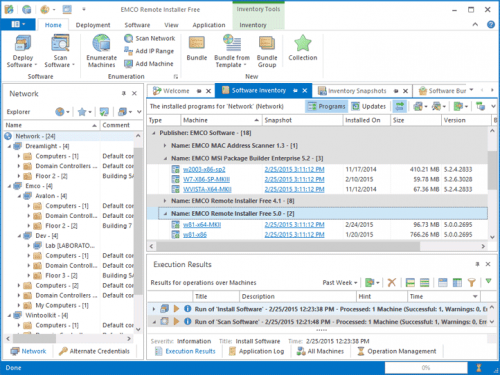The image size is (500, 375).
Task: Select Scan Network in ribbon
Action: click(x=149, y=38)
